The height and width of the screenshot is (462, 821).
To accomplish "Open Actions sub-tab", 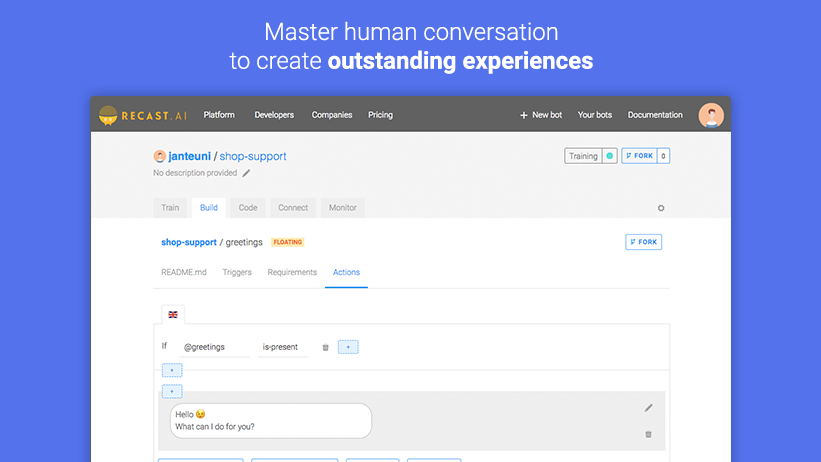I will click(346, 272).
